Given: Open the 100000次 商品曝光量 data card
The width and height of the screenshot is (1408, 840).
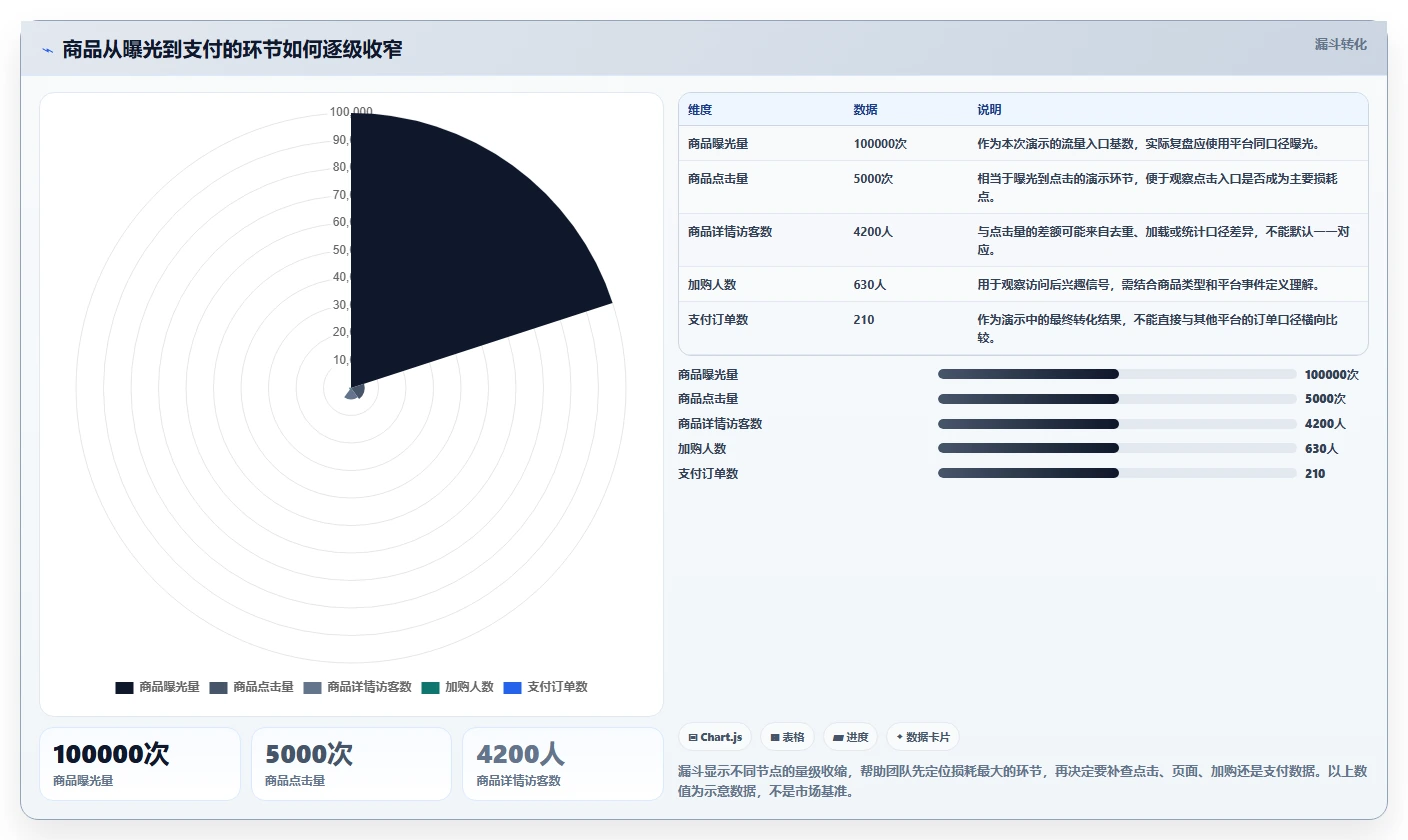Looking at the screenshot, I should [x=140, y=764].
